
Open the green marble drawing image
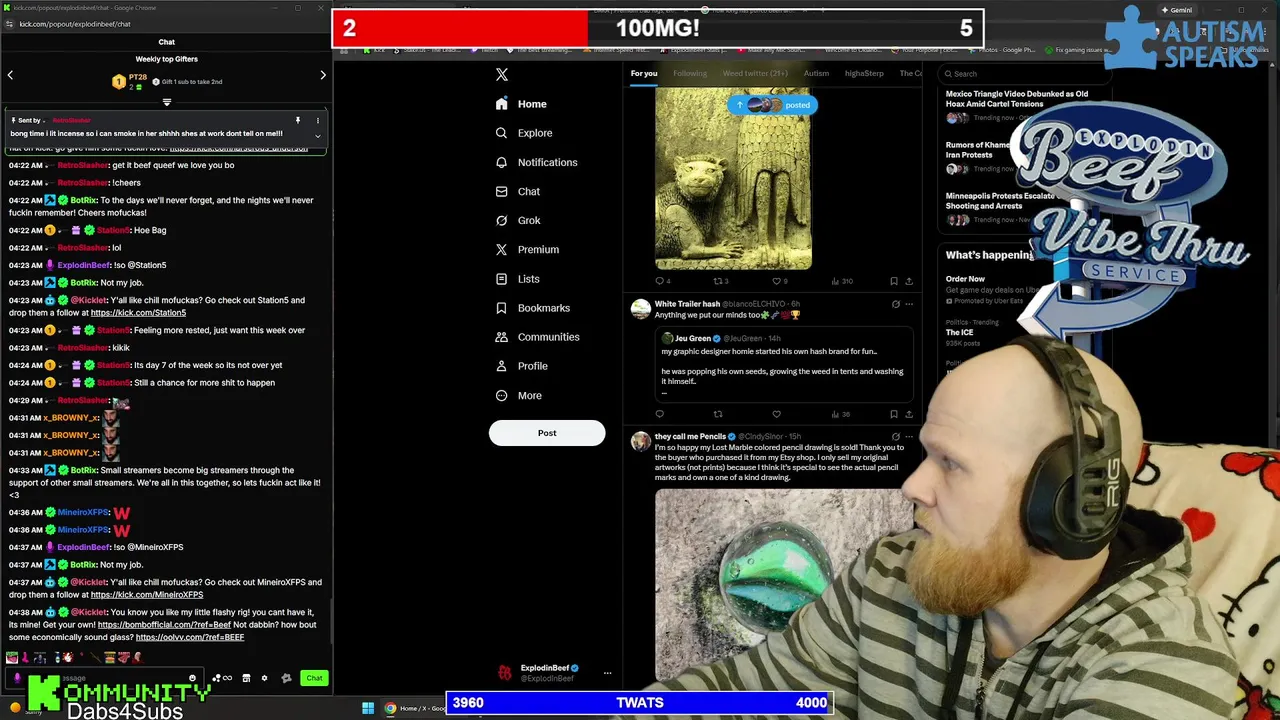point(785,585)
